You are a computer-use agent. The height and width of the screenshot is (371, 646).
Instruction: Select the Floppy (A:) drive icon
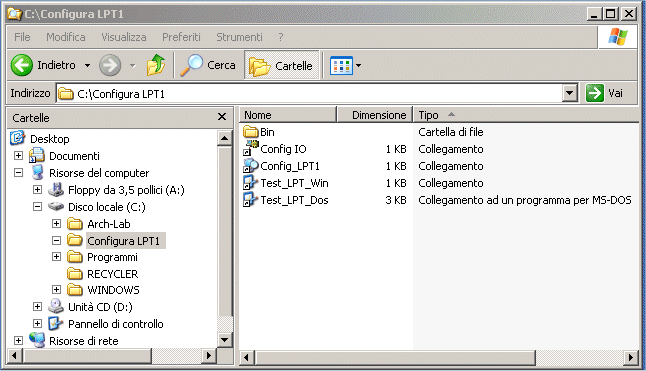click(x=56, y=189)
